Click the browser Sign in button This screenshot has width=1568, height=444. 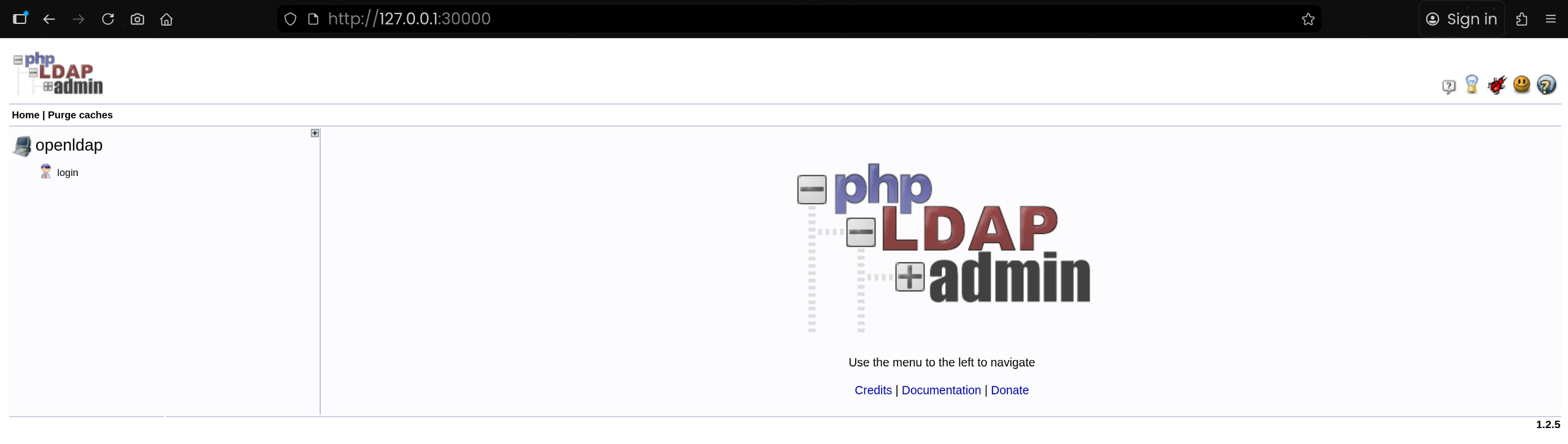(x=1461, y=19)
